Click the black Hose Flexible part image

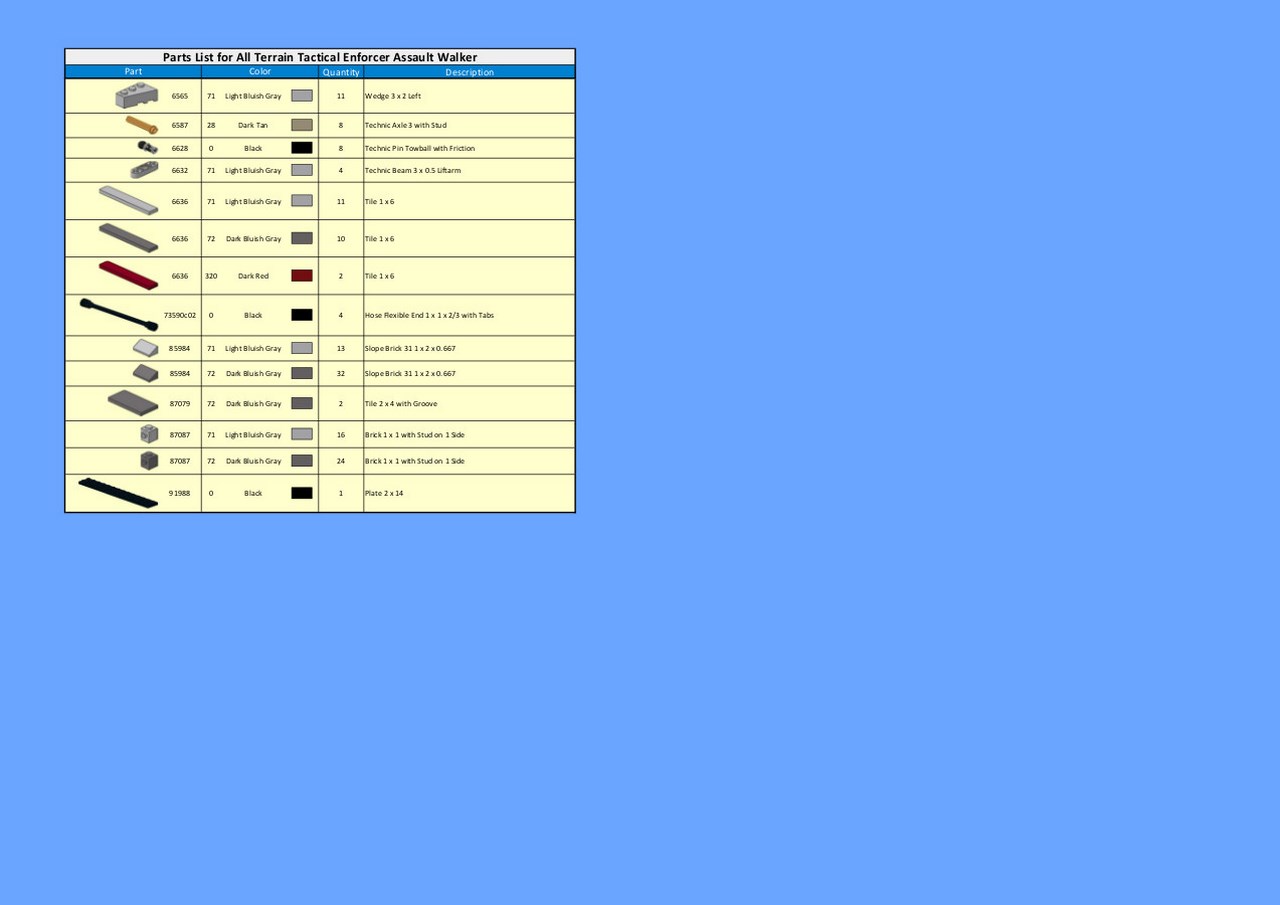[119, 315]
